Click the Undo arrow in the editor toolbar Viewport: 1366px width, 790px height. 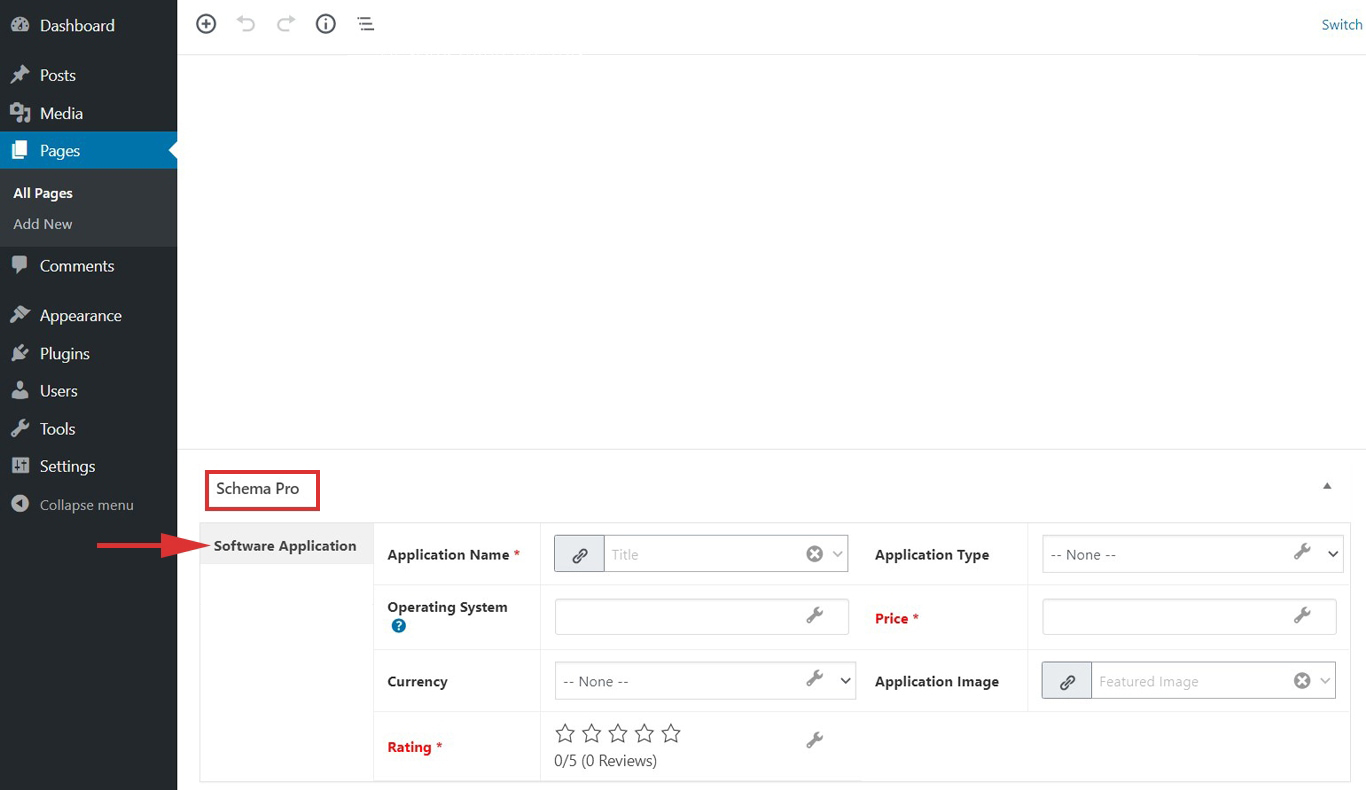246,23
